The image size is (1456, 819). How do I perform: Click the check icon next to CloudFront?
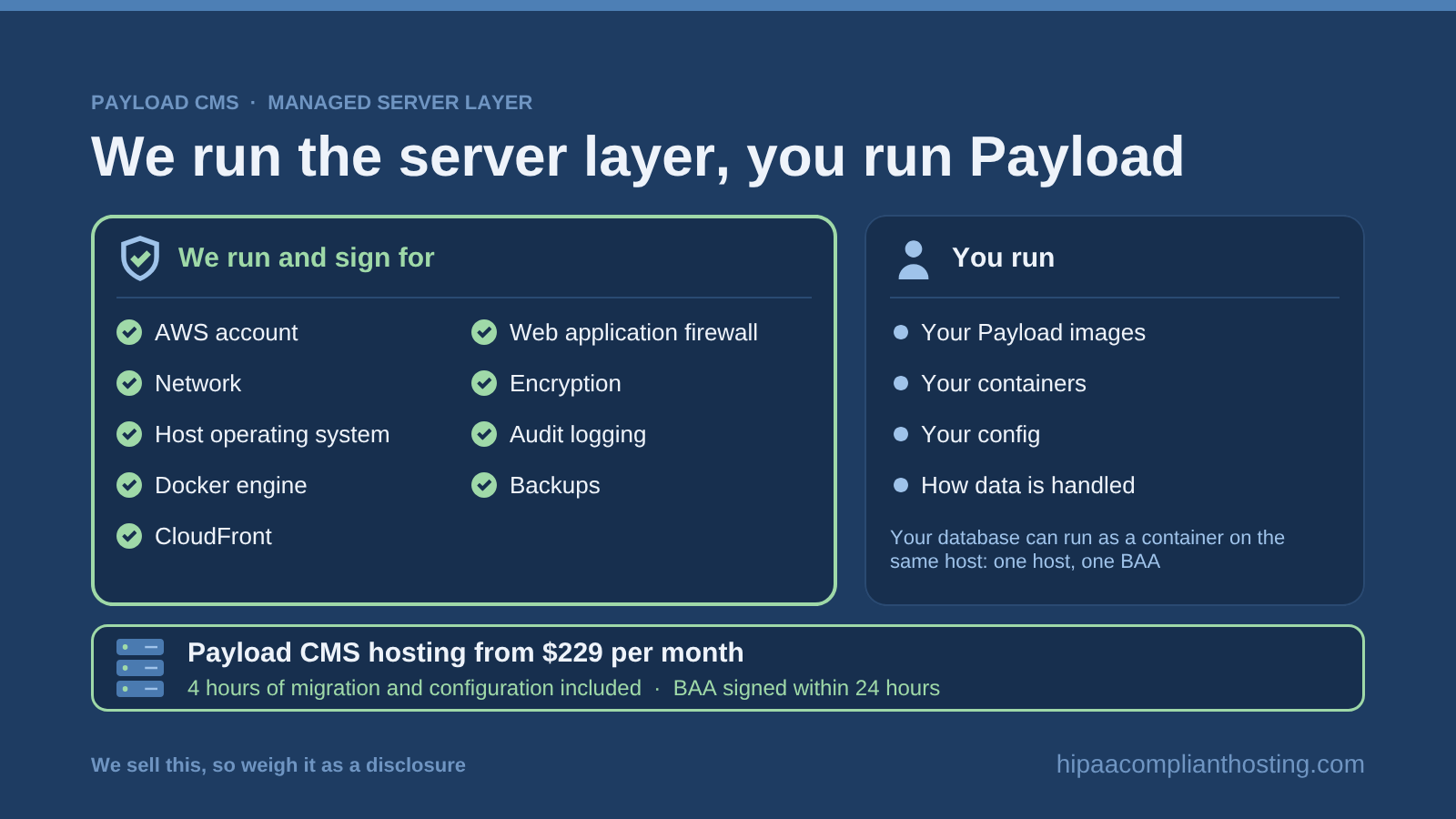129,536
